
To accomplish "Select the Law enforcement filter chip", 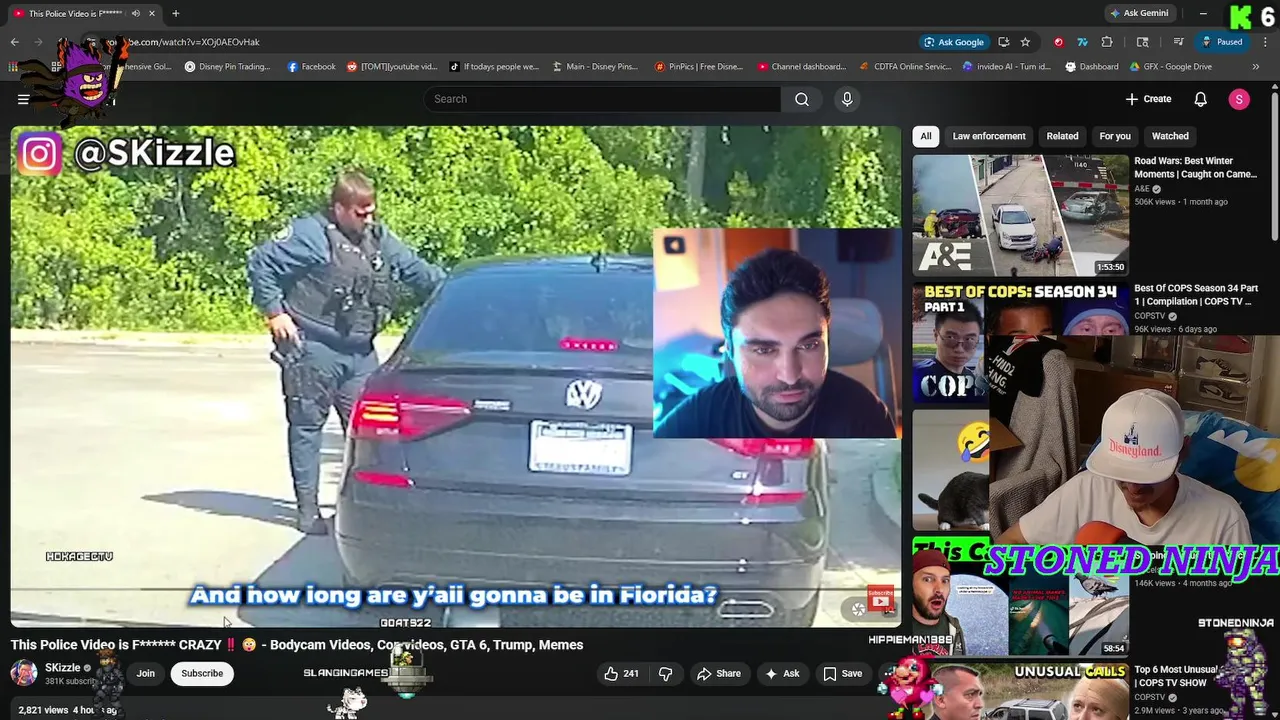I will click(x=989, y=136).
